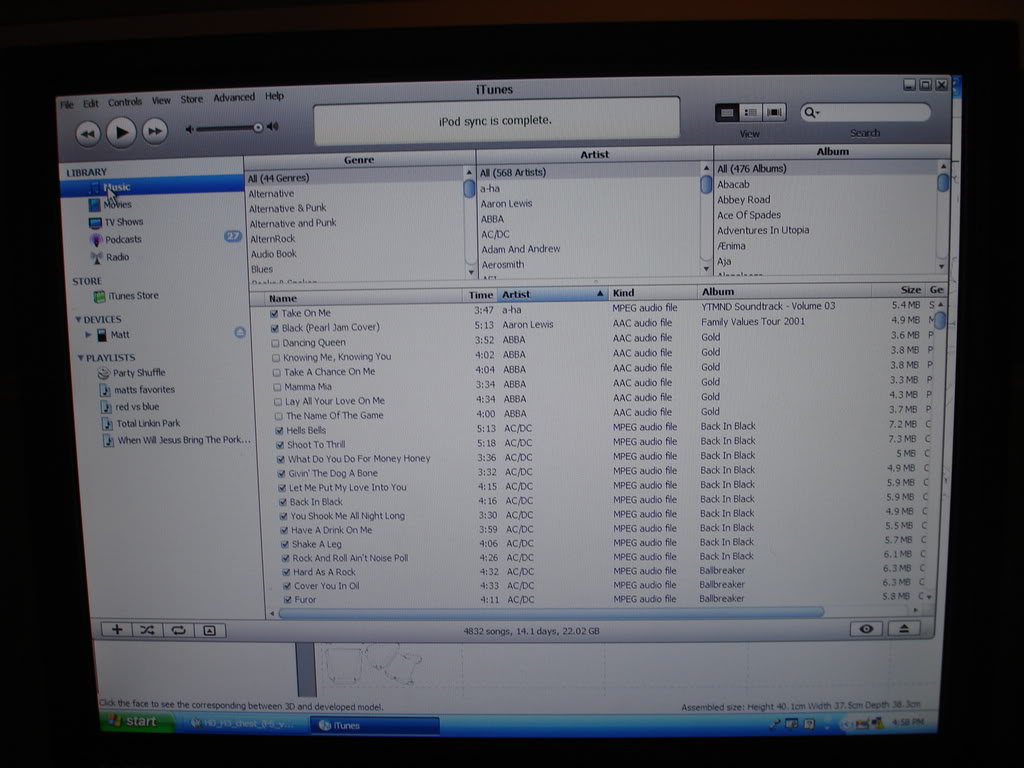
Task: Check the Dancing Queen checkbox
Action: pos(276,344)
